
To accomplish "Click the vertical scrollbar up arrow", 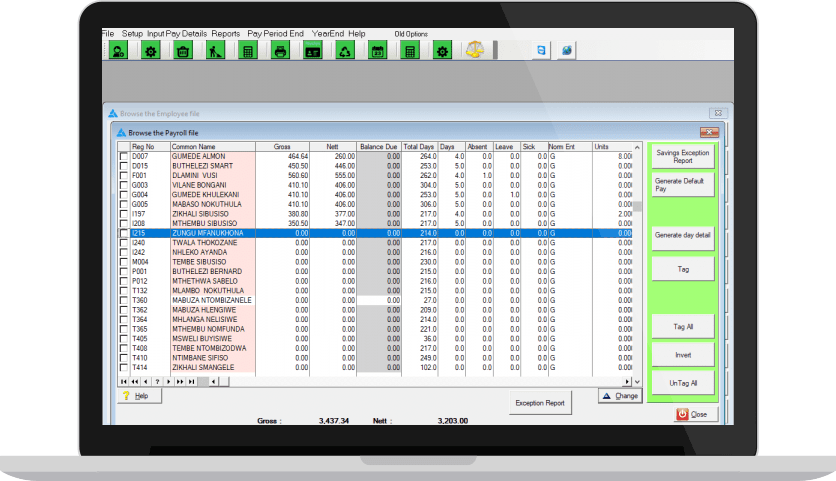I will [x=637, y=147].
